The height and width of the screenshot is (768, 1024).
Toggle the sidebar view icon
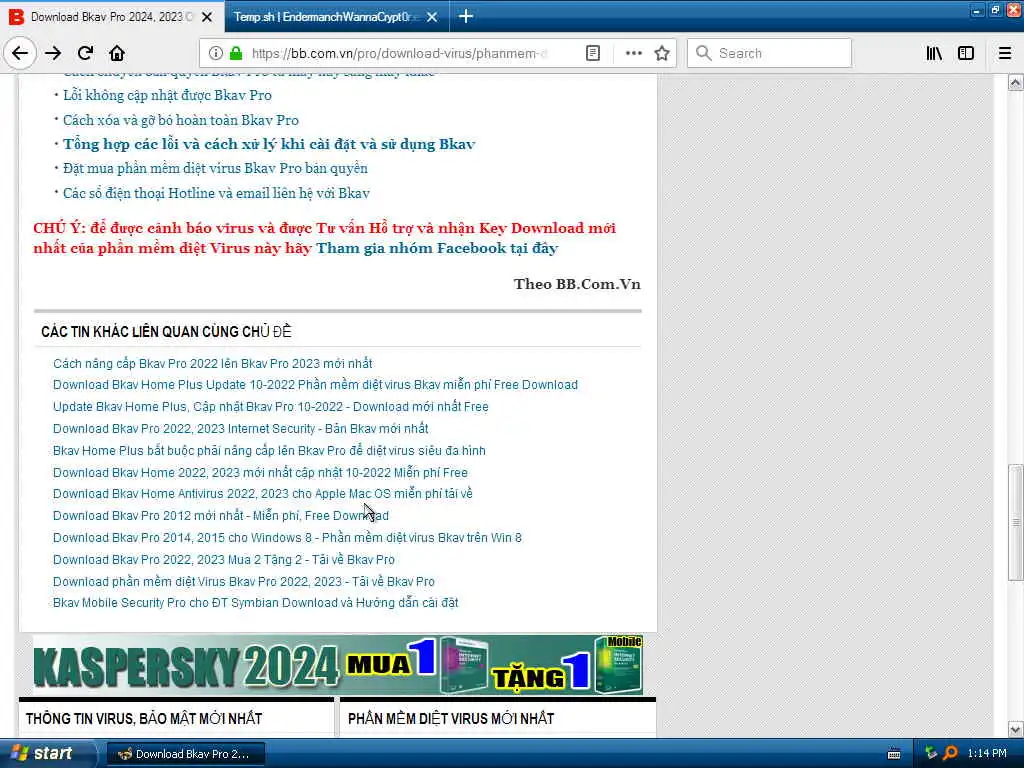(966, 53)
